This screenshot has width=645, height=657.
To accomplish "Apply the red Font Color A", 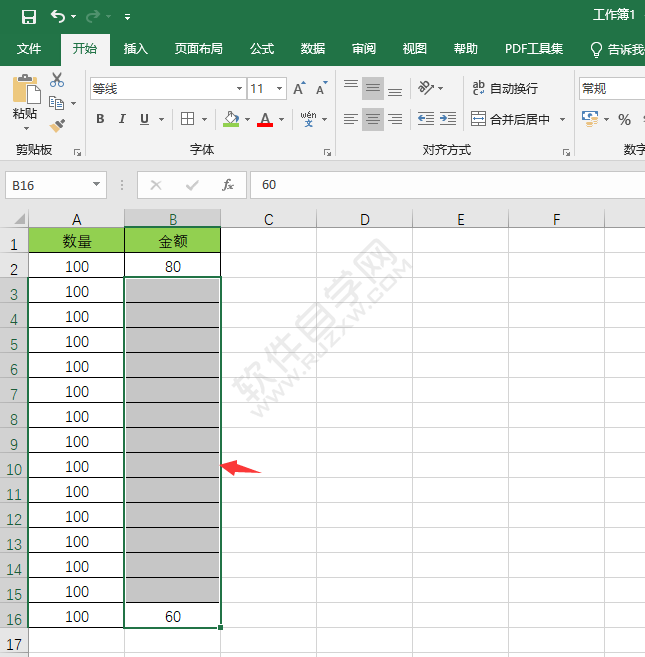I will [x=265, y=119].
